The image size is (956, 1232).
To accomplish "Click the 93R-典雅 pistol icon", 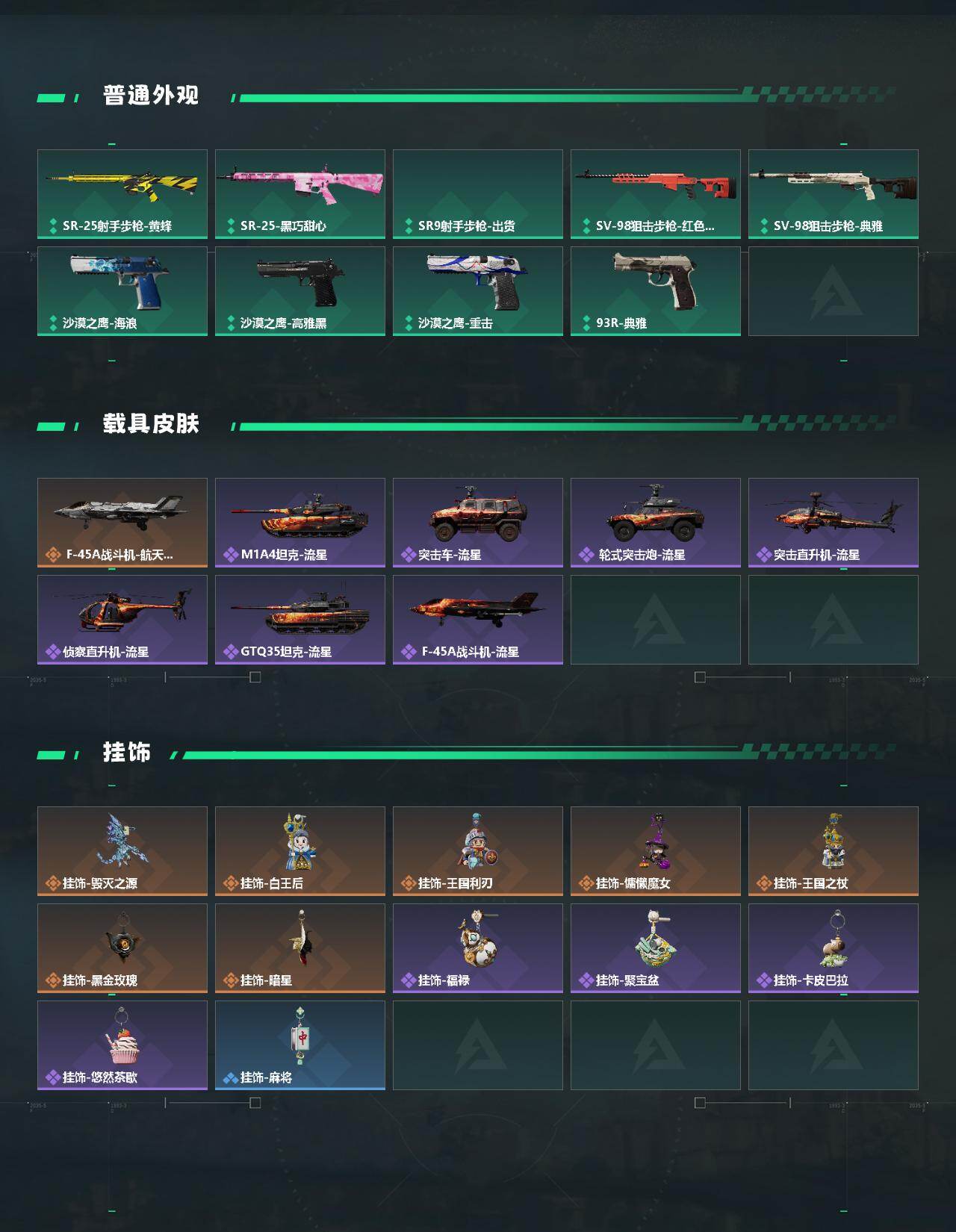I will click(x=656, y=291).
